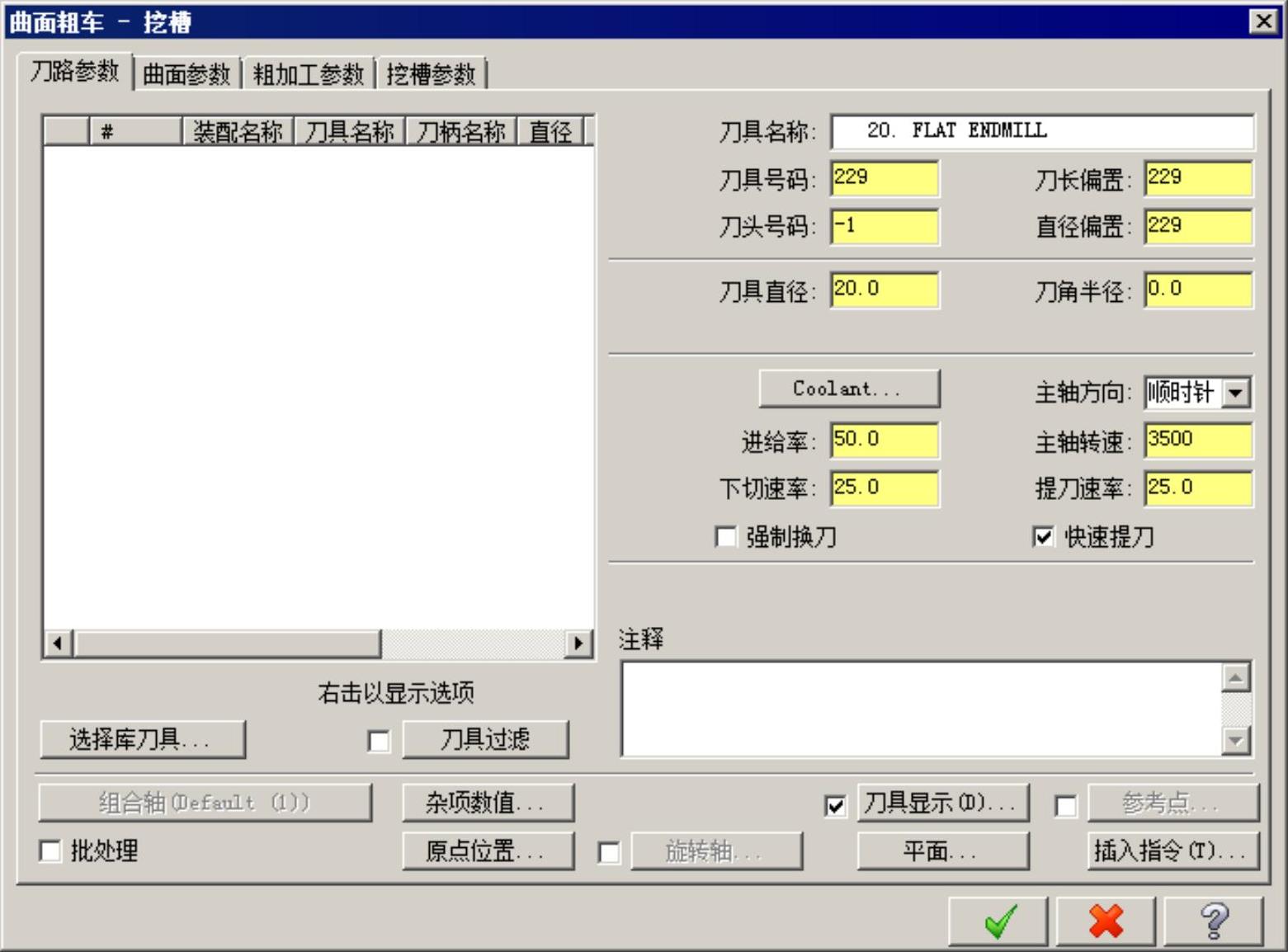This screenshot has height=952, width=1288.
Task: Click tool list left scroll arrow
Action: click(x=58, y=643)
